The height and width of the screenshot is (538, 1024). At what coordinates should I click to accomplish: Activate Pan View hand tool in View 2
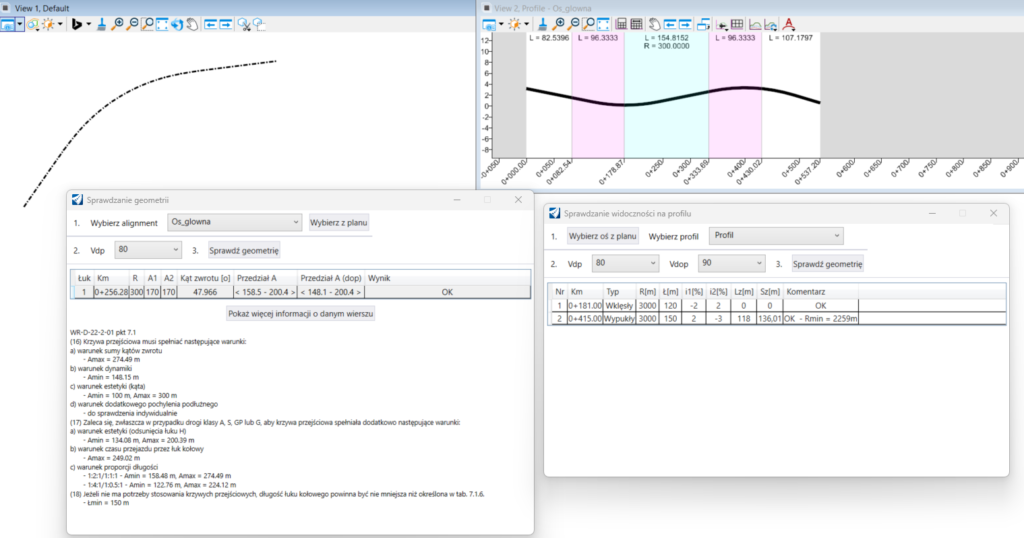click(654, 23)
